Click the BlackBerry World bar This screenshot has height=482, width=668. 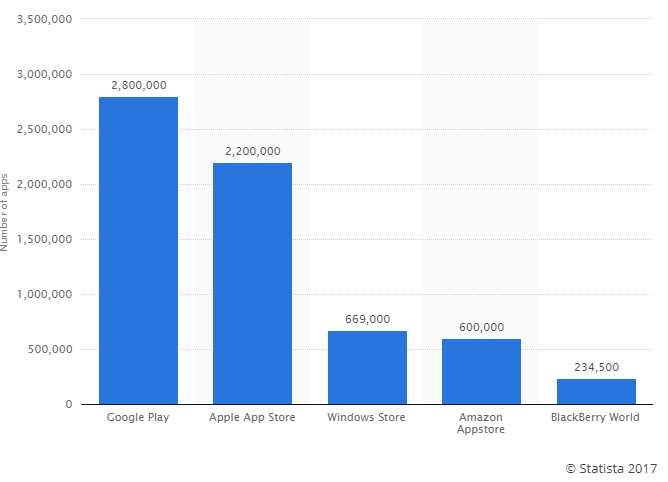(x=596, y=391)
